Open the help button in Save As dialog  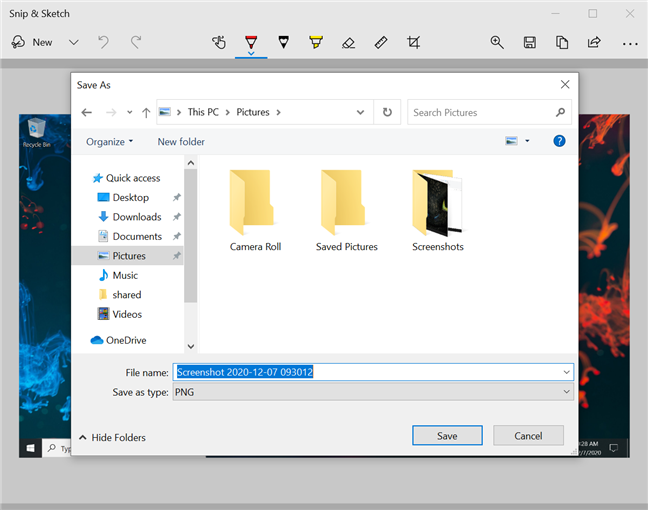560,141
